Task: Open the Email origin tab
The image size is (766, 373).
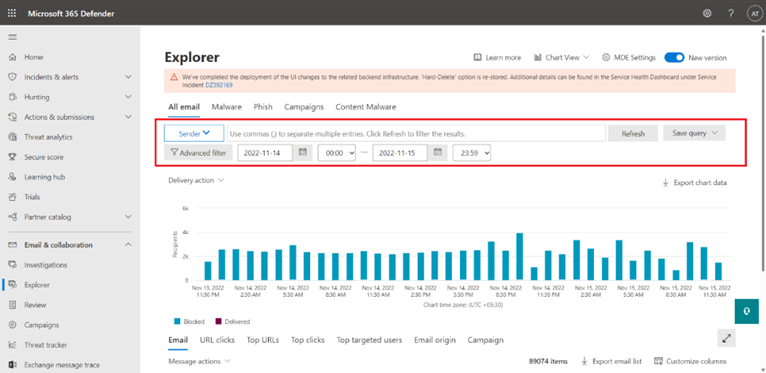Action: (435, 340)
